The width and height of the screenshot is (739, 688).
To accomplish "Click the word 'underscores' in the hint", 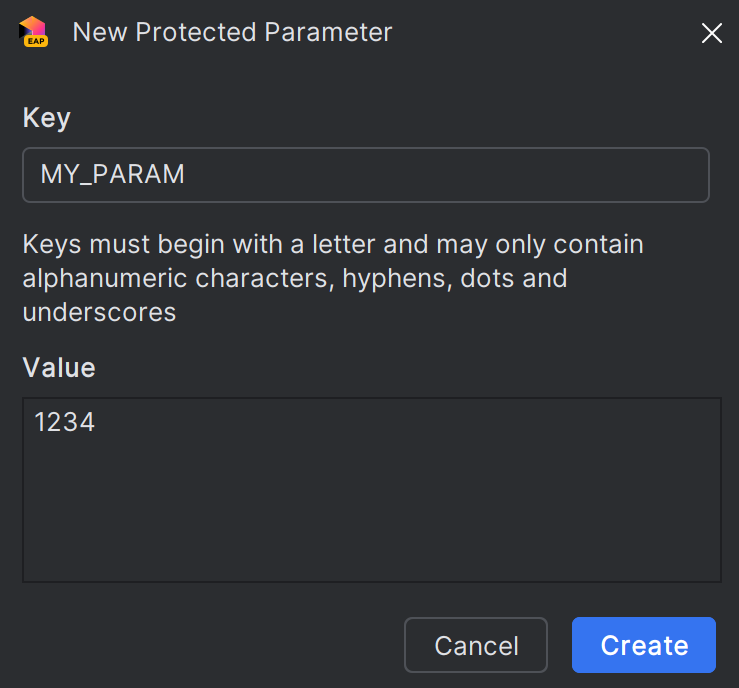I will tap(99, 312).
